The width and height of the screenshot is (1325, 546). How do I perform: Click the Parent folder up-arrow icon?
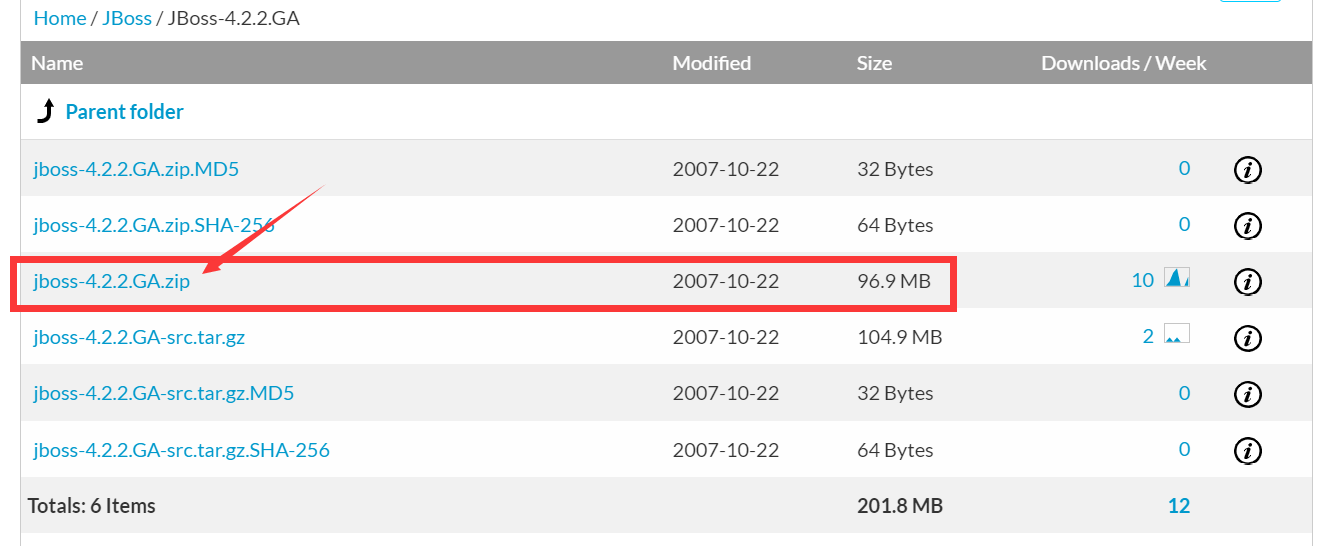click(45, 112)
